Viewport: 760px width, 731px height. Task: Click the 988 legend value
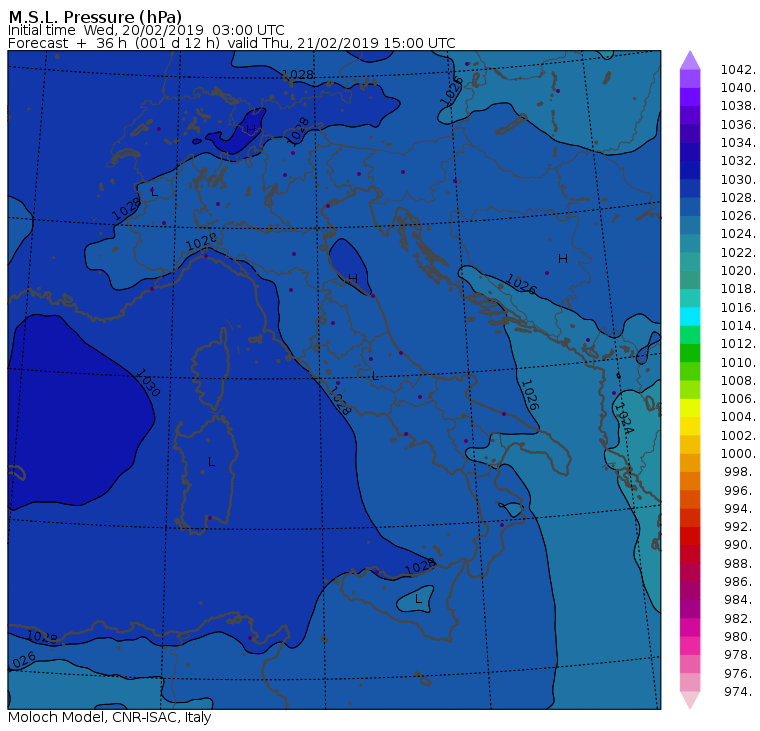740,563
